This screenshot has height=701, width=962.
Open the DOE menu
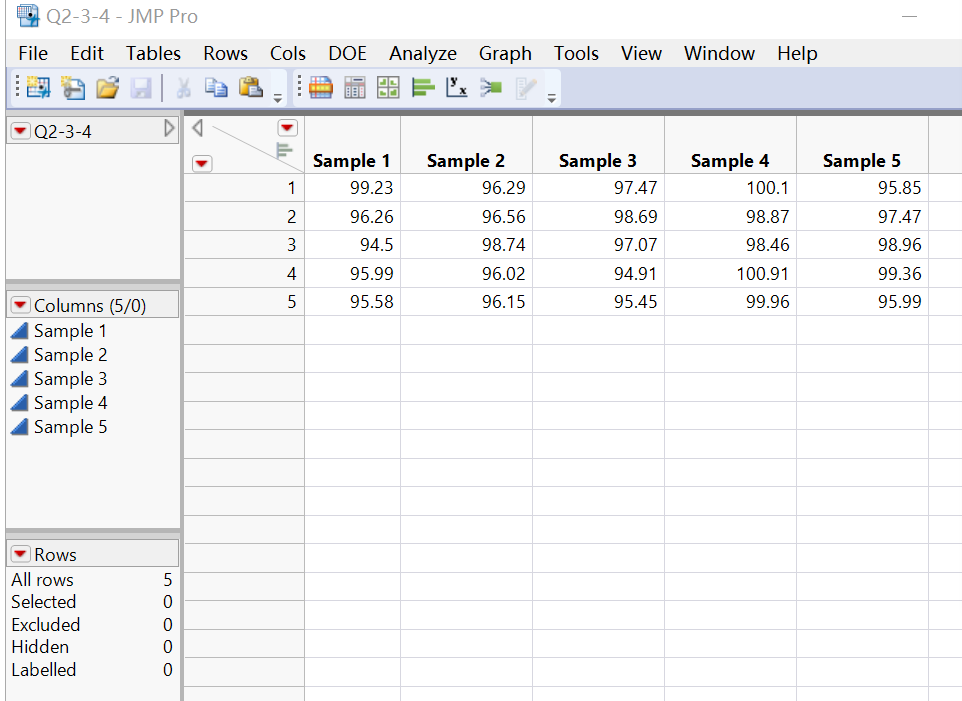point(347,53)
